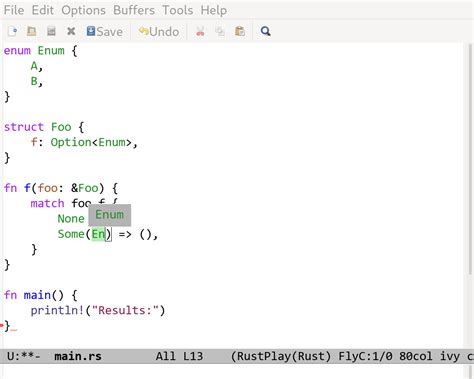474x379 pixels.
Task: Paste from the clipboard icon
Action: (x=240, y=31)
